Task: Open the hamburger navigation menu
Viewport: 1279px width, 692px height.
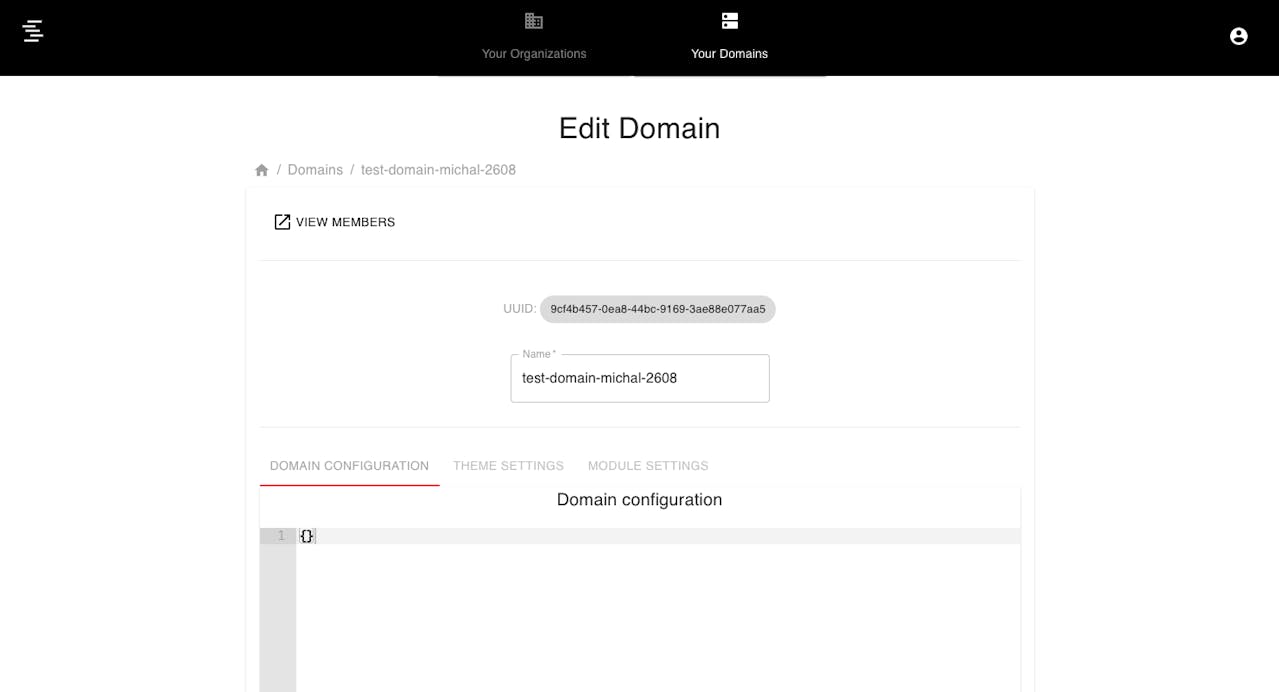Action: [x=33, y=31]
